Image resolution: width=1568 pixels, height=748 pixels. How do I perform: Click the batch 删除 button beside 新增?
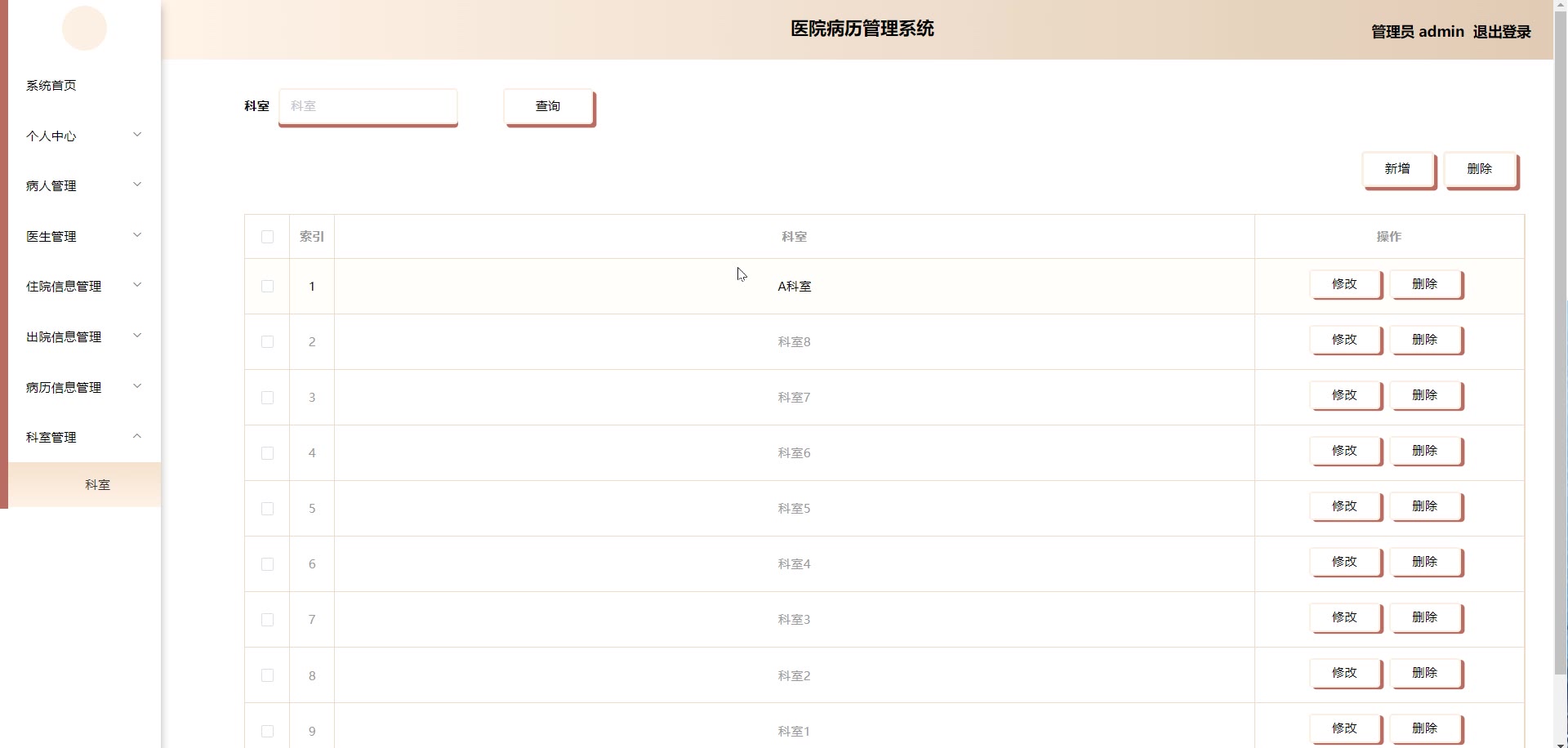tap(1481, 169)
